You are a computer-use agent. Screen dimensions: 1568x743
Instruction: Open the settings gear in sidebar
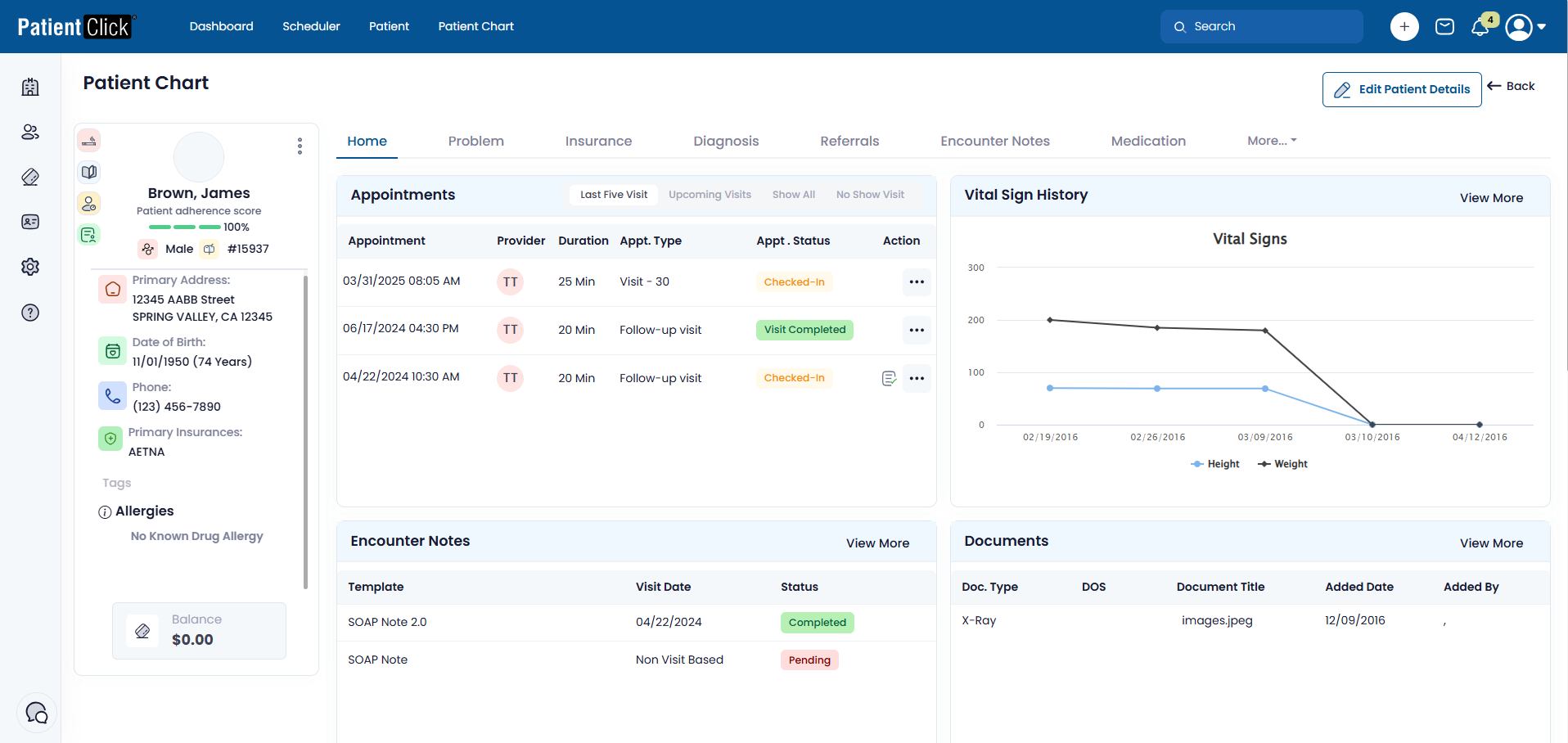click(30, 267)
